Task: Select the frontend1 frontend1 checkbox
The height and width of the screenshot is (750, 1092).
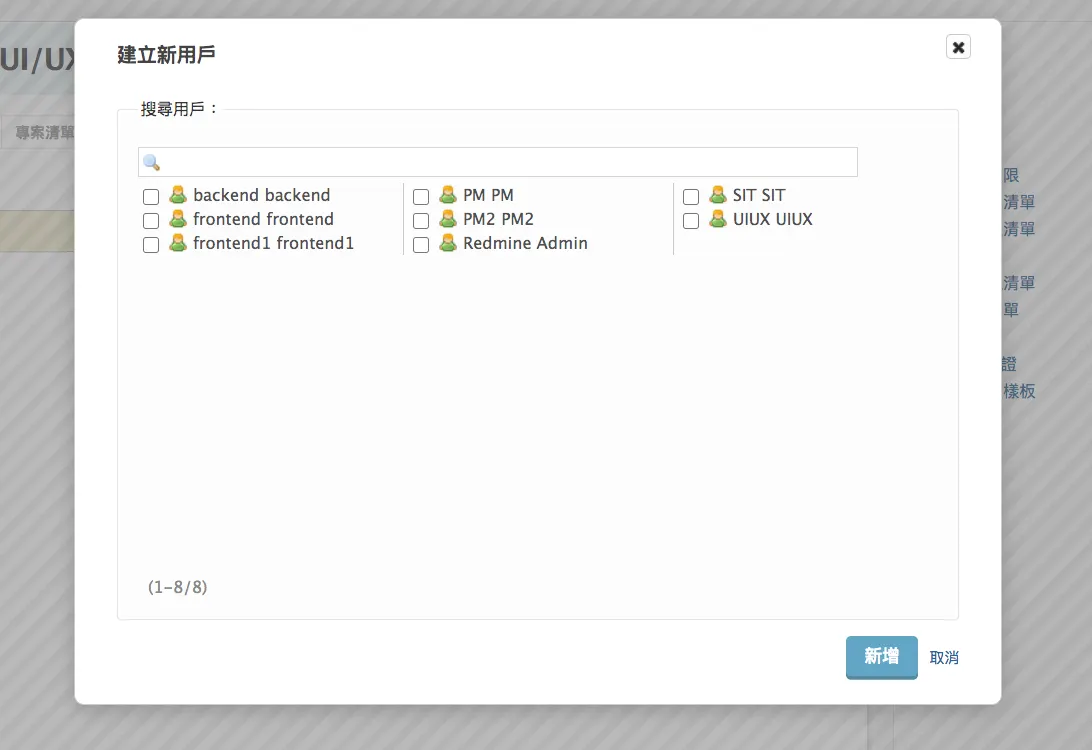Action: [151, 245]
